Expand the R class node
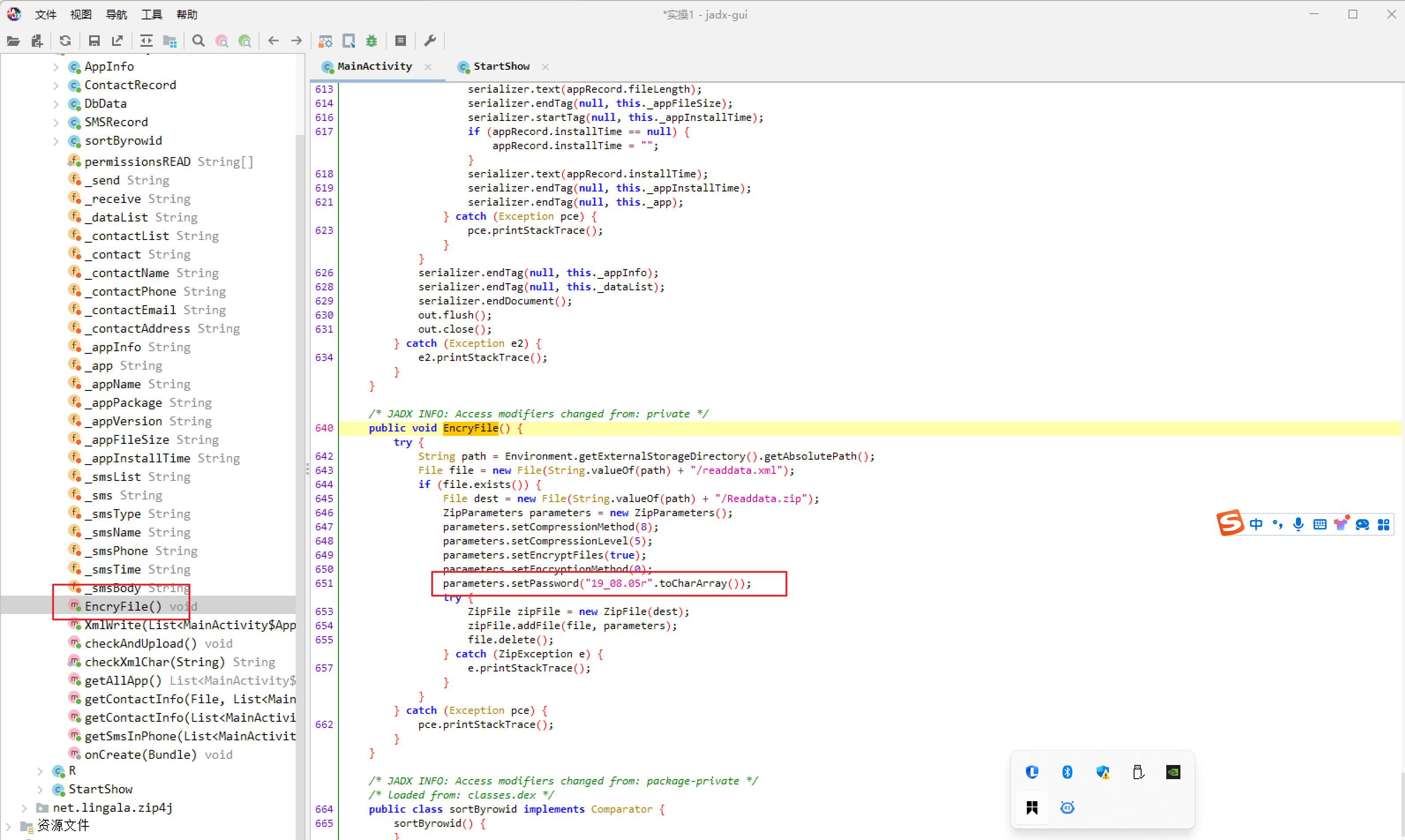Image resolution: width=1405 pixels, height=840 pixels. click(40, 771)
